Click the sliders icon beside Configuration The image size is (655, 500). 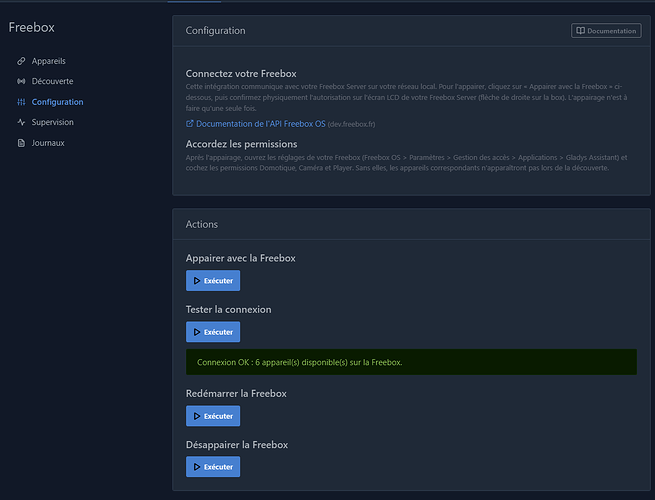tap(21, 102)
